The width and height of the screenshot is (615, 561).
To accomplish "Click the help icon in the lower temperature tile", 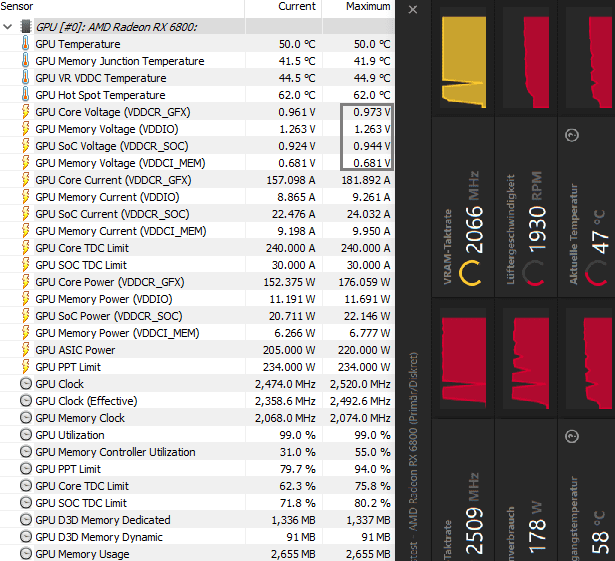I will pyautogui.click(x=572, y=436).
